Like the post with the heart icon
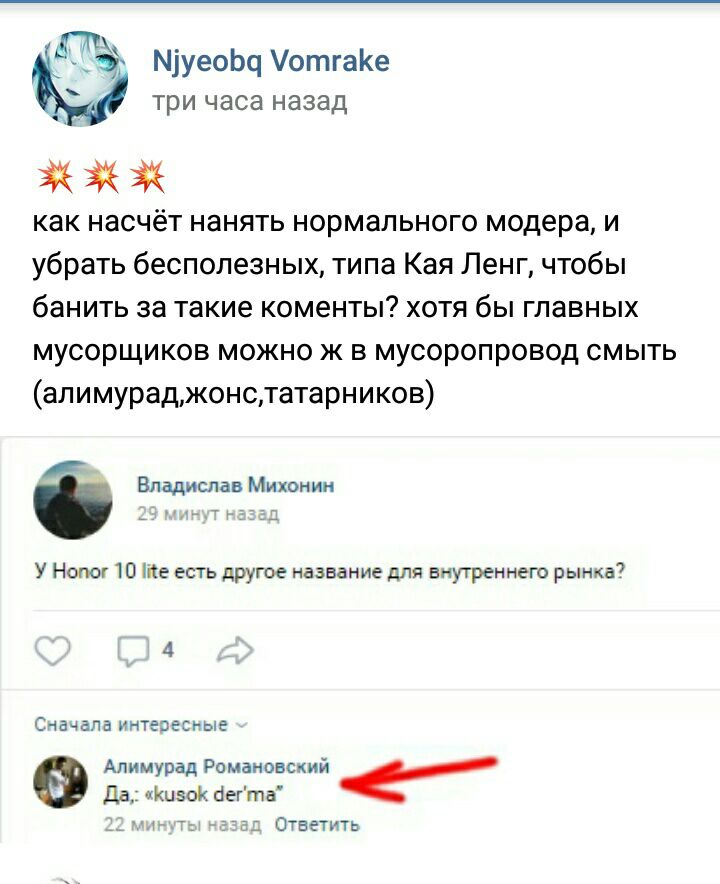The height and width of the screenshot is (884, 720). 52,651
